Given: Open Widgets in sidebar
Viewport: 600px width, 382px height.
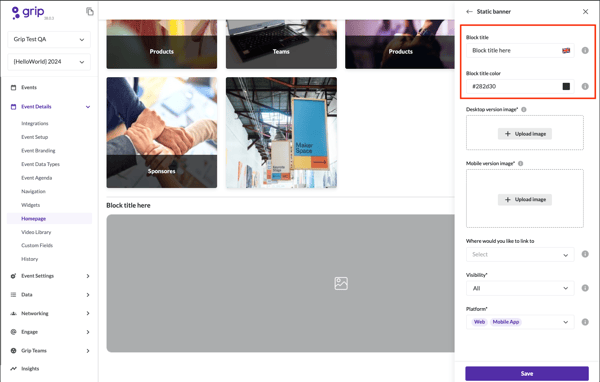Looking at the screenshot, I should [31, 205].
